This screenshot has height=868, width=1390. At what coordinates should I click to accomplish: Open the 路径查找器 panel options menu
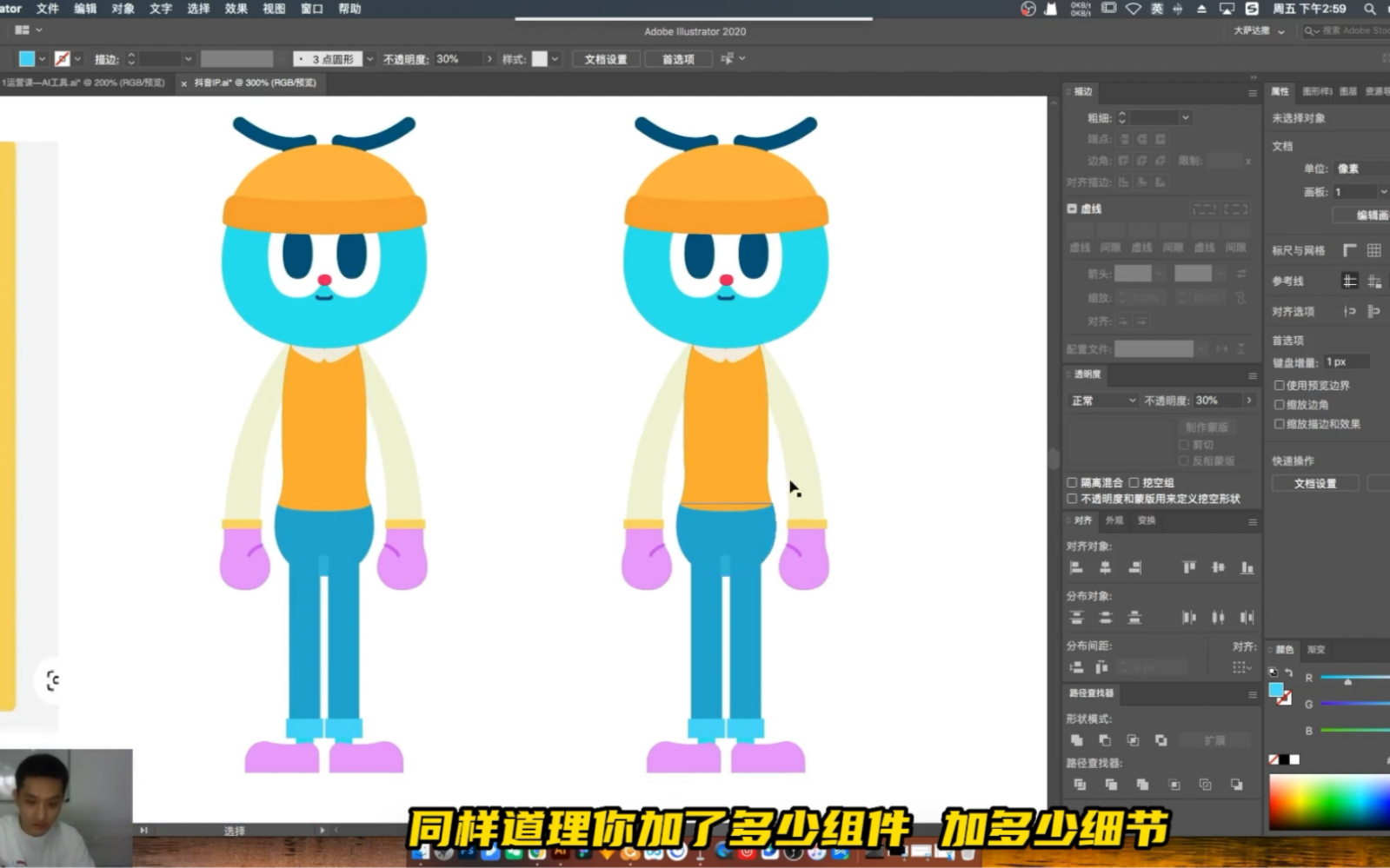point(1253,695)
